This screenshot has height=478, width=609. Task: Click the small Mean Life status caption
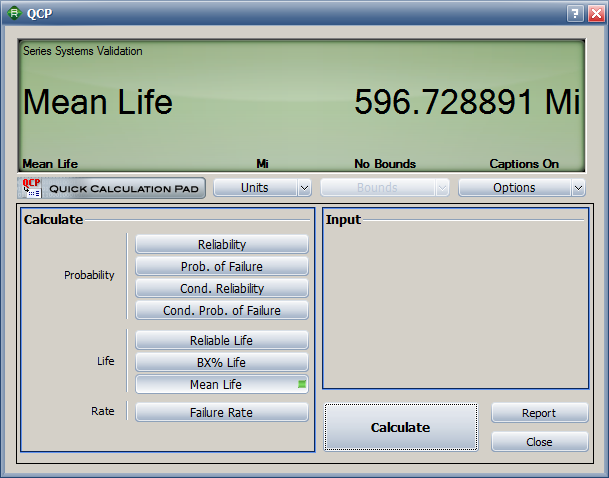(50, 164)
